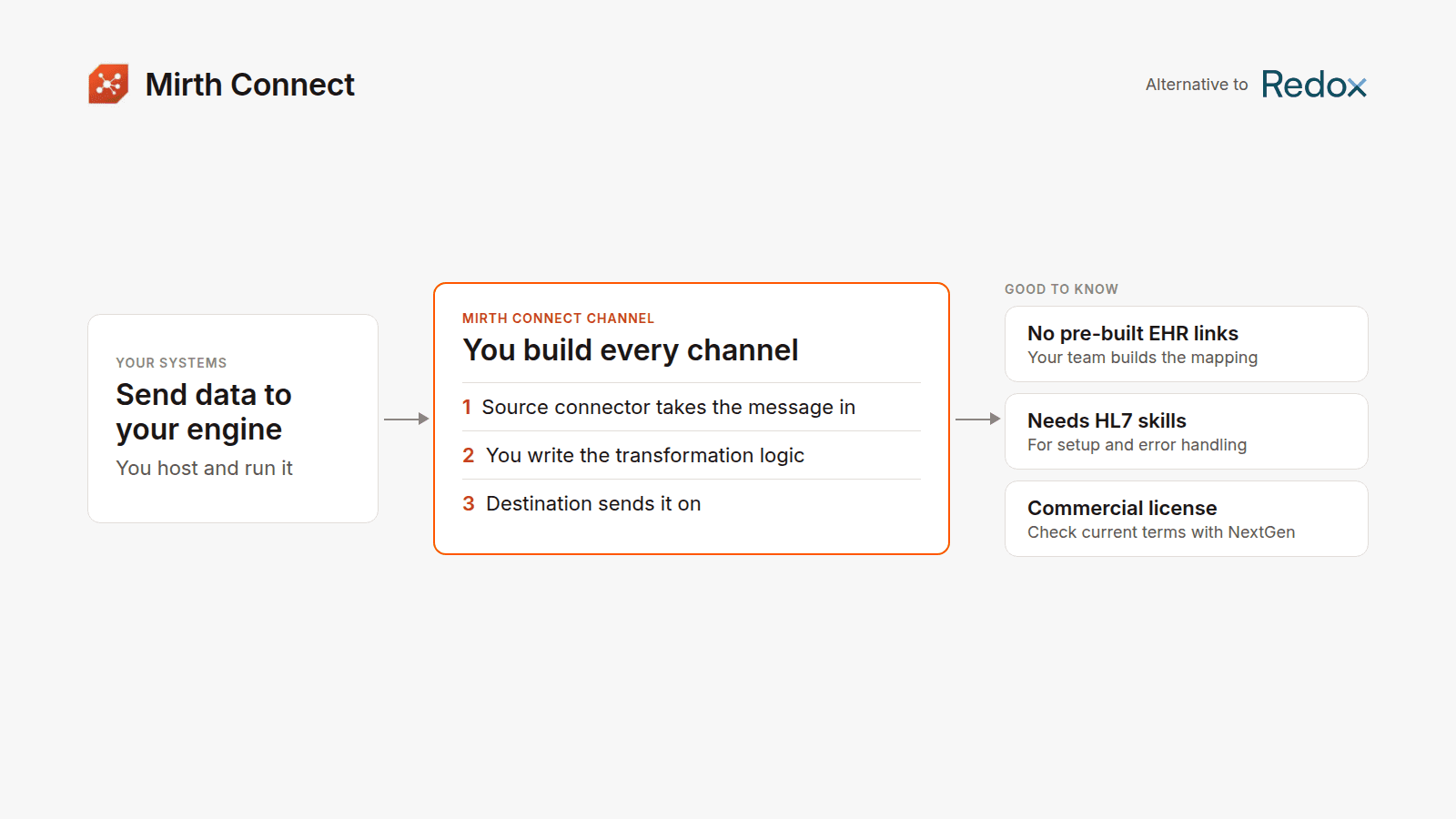1456x819 pixels.
Task: Select step 'Destination sends it on'
Action: coord(692,503)
